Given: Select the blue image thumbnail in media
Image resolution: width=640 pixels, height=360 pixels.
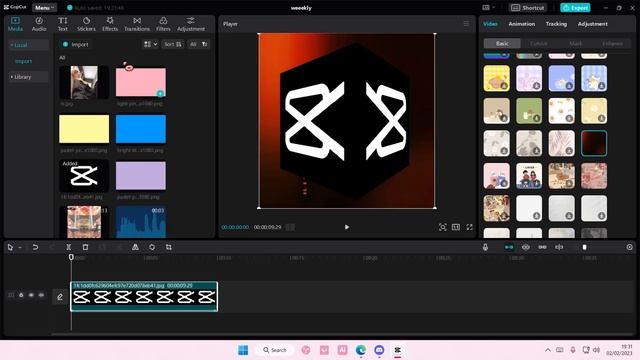Looking at the screenshot, I should point(141,129).
